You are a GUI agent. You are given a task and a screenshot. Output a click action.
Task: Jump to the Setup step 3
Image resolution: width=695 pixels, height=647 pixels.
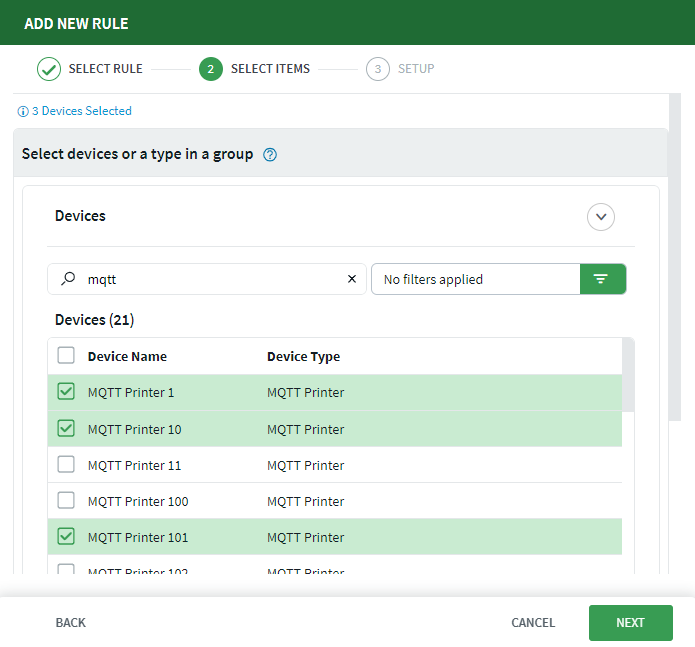click(x=400, y=69)
